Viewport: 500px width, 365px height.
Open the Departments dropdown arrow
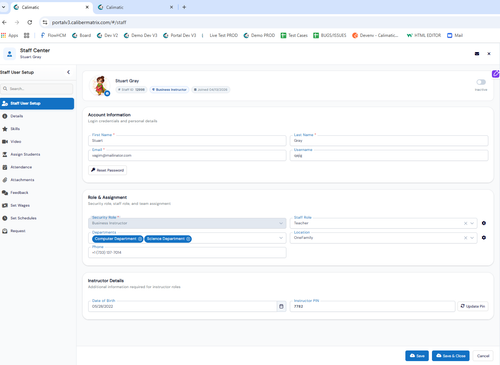281,238
